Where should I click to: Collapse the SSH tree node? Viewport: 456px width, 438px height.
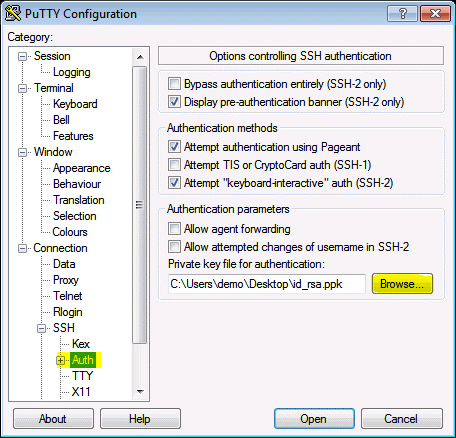(x=41, y=328)
